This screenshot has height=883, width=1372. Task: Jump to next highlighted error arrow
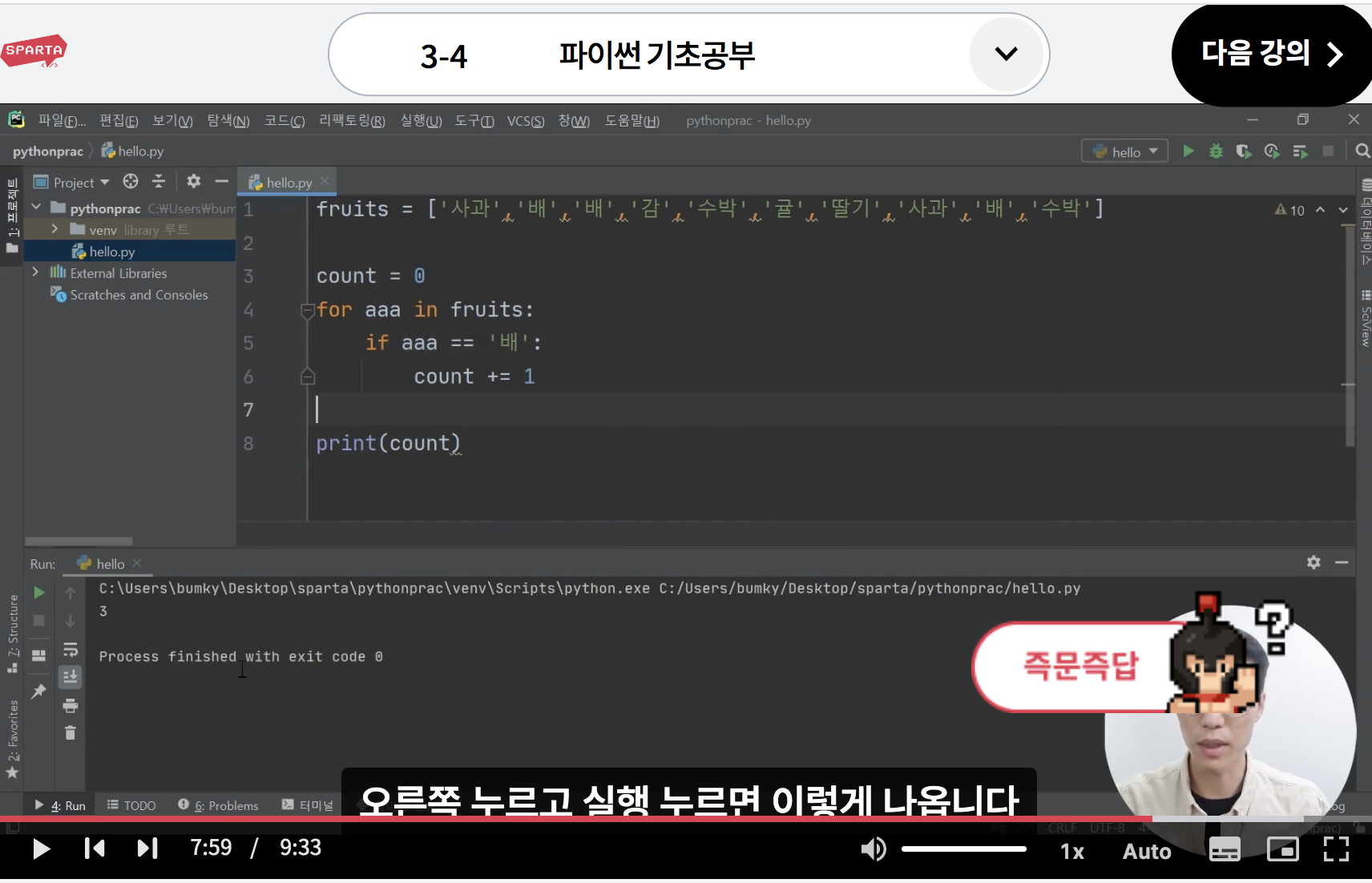(x=1343, y=210)
